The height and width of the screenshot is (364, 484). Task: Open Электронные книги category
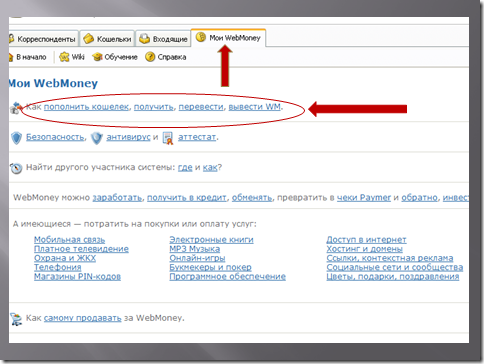[211, 240]
